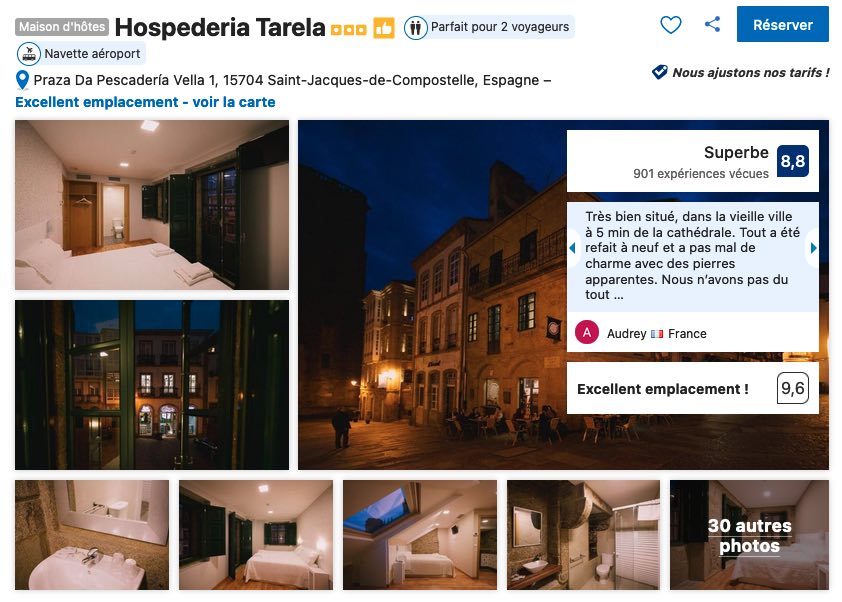This screenshot has width=842, height=602.
Task: Click the Réserver button
Action: click(x=782, y=25)
